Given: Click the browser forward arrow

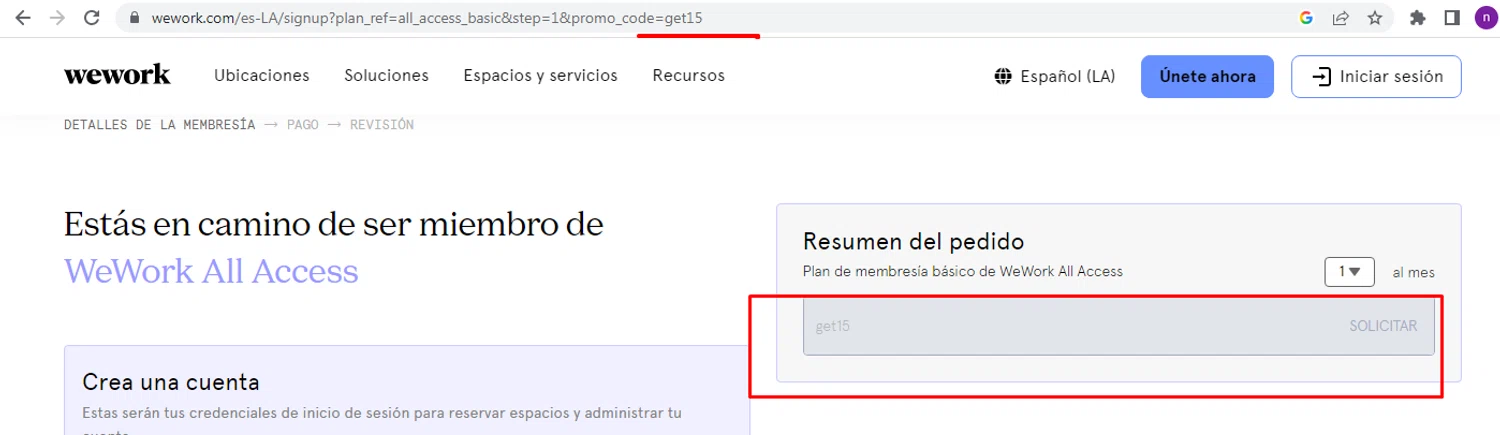Looking at the screenshot, I should 57,18.
